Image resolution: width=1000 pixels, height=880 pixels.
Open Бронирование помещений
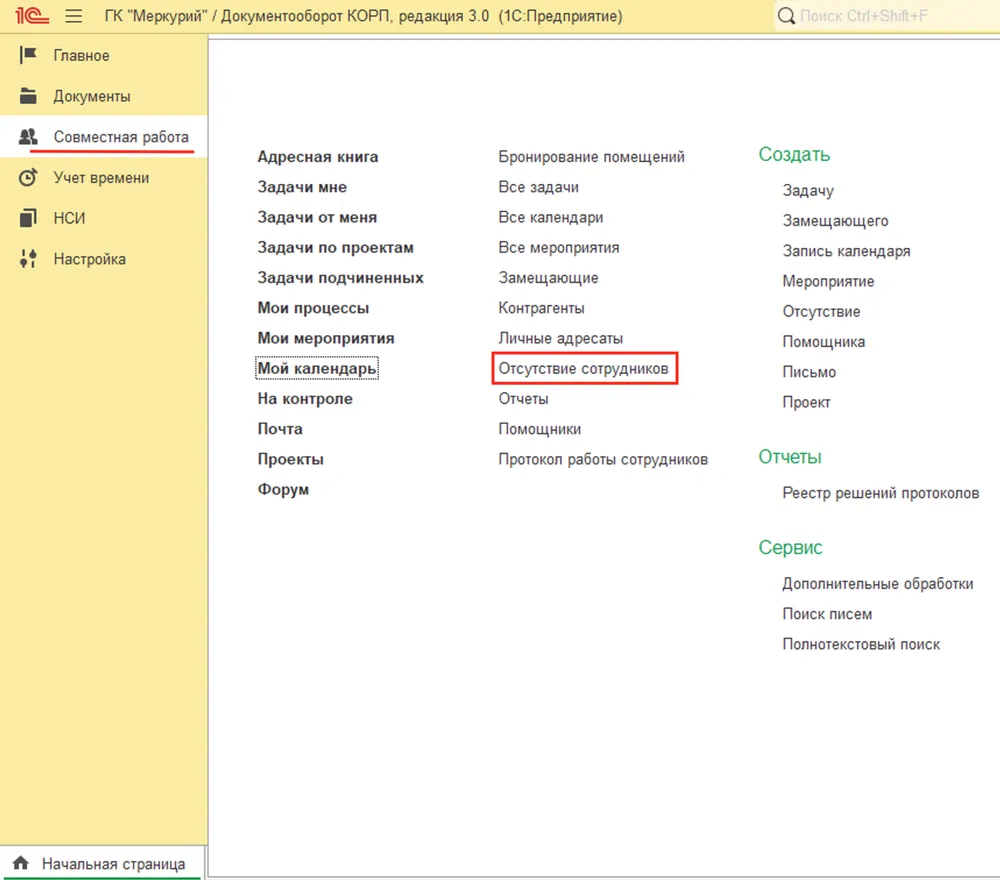(x=591, y=157)
